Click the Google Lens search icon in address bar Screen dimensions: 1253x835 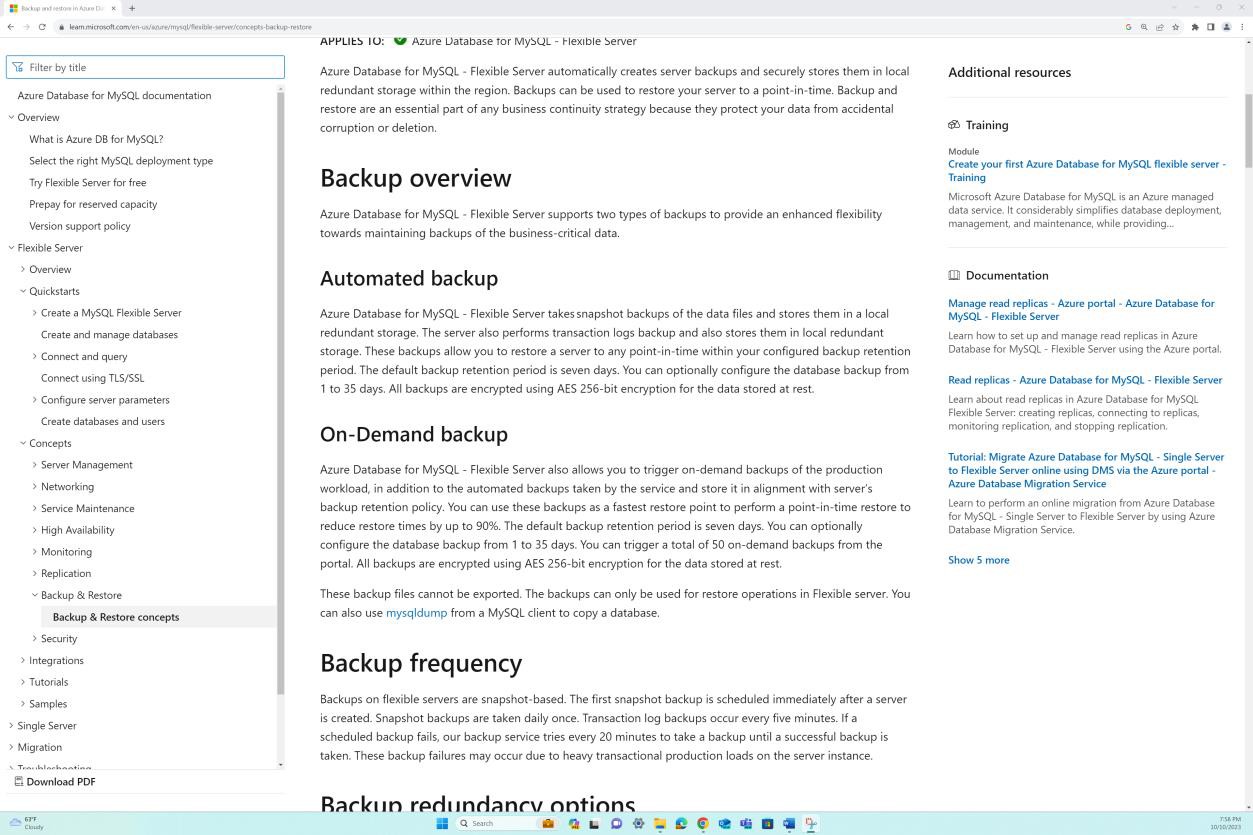pyautogui.click(x=1143, y=27)
